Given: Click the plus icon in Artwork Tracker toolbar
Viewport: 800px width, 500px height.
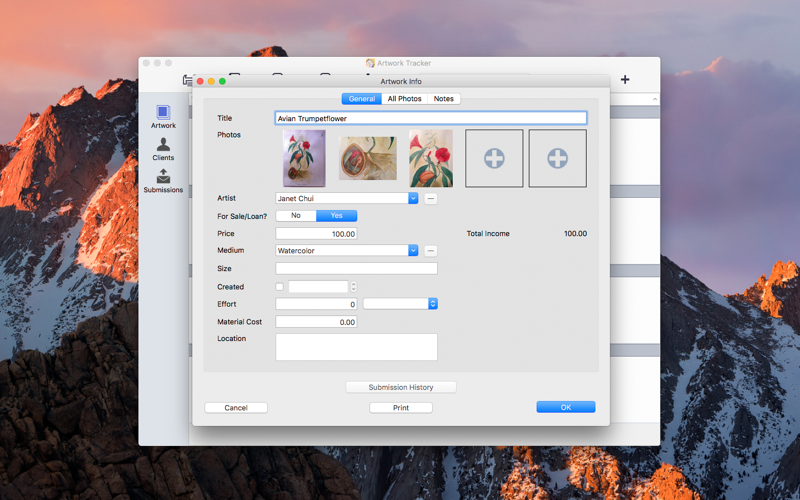Looking at the screenshot, I should tap(625, 80).
